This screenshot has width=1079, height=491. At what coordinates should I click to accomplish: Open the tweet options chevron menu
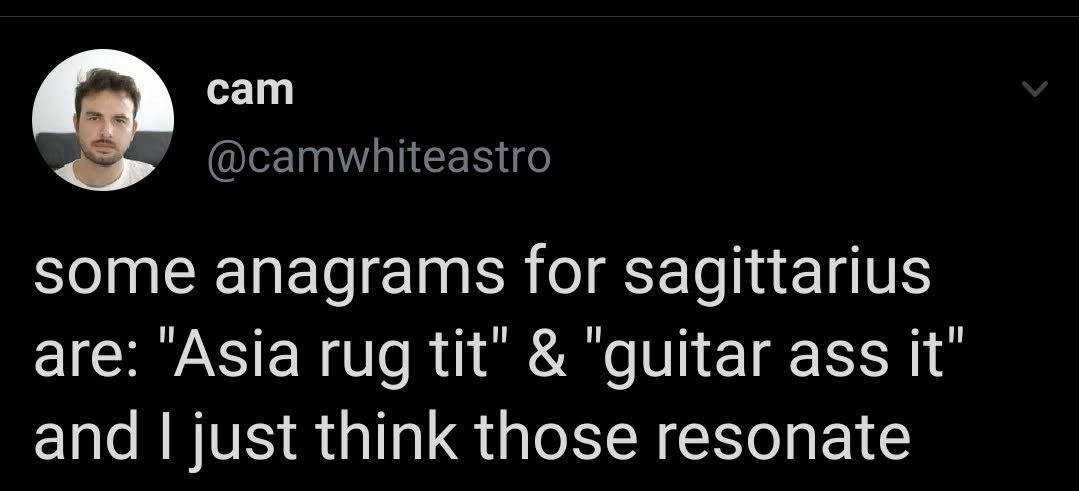(x=1034, y=89)
